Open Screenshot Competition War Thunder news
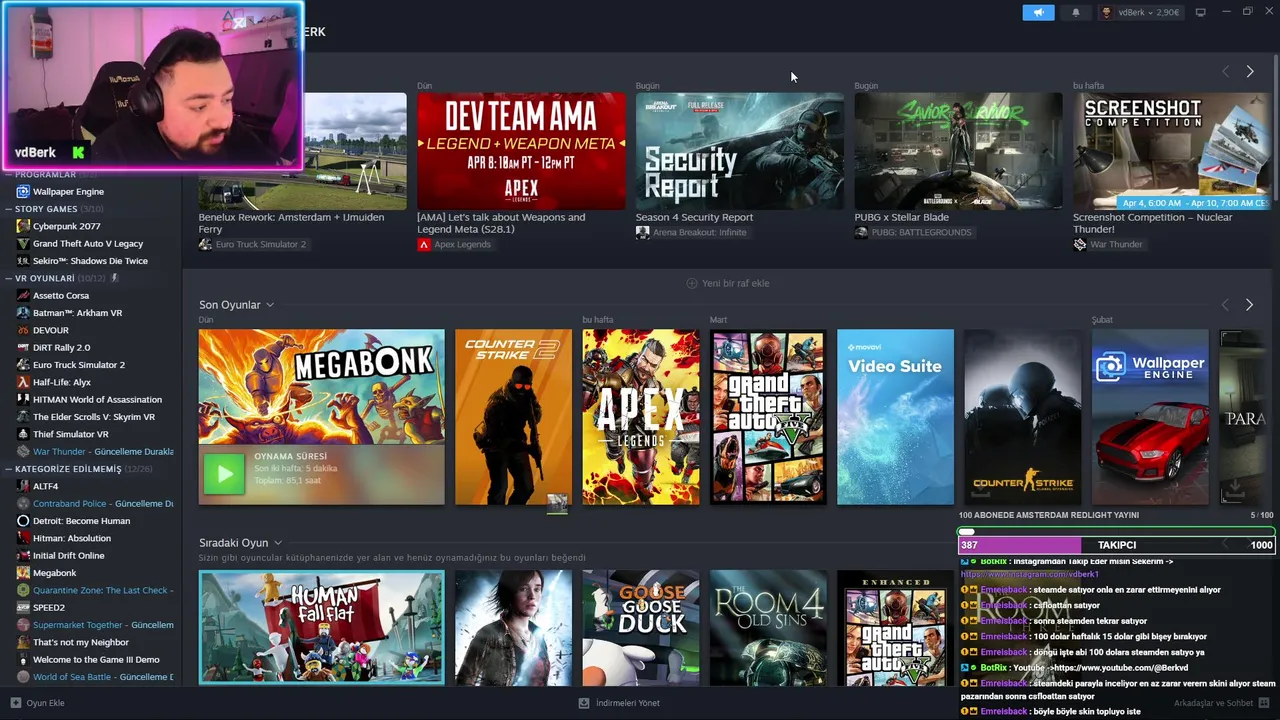 tap(1171, 151)
